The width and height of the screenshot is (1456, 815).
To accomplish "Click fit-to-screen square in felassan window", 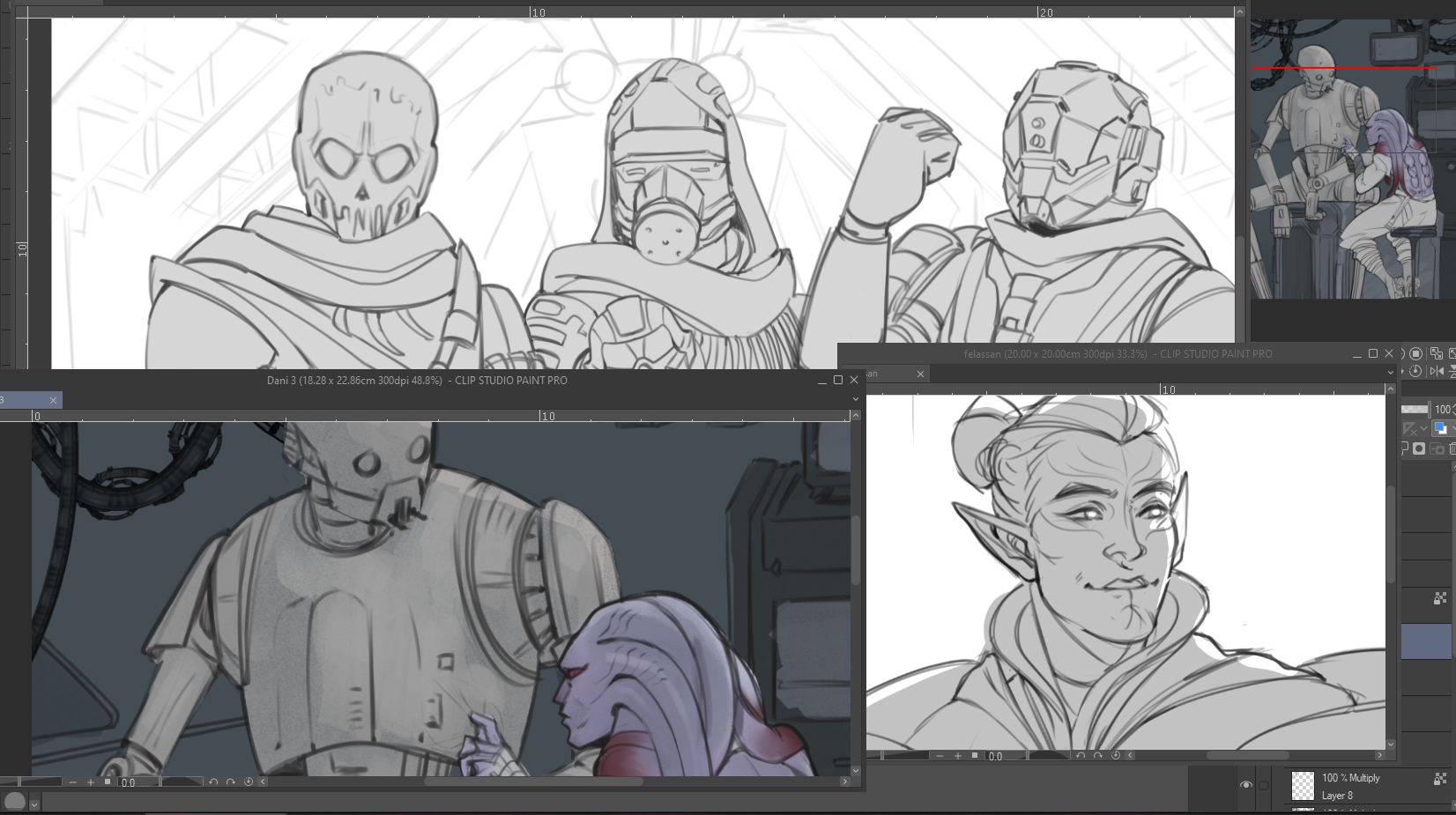I will pos(975,755).
